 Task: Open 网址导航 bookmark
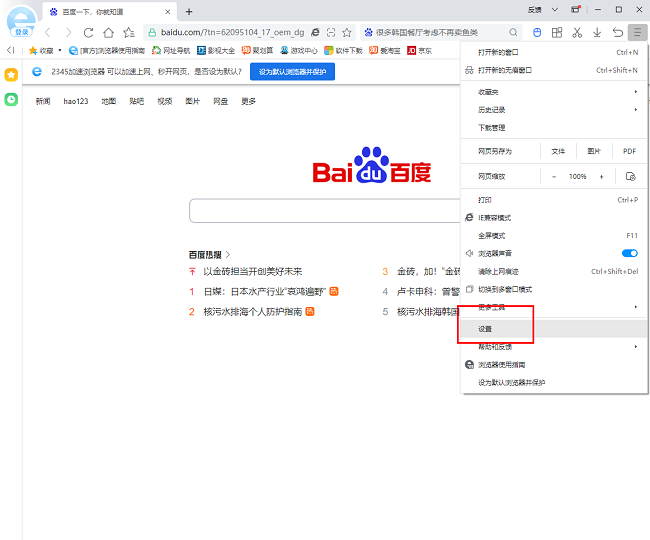tap(171, 50)
